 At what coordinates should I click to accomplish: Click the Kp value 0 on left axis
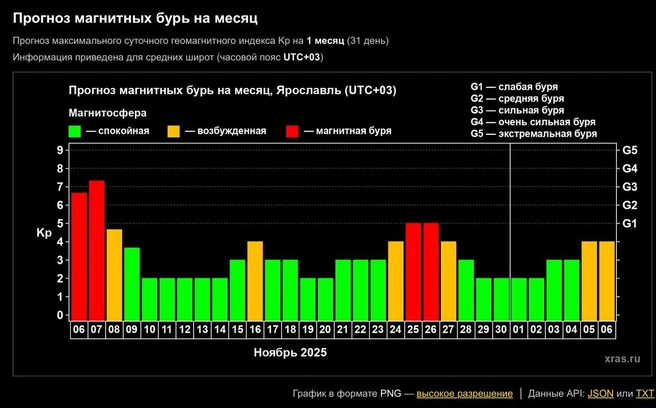tap(60, 315)
